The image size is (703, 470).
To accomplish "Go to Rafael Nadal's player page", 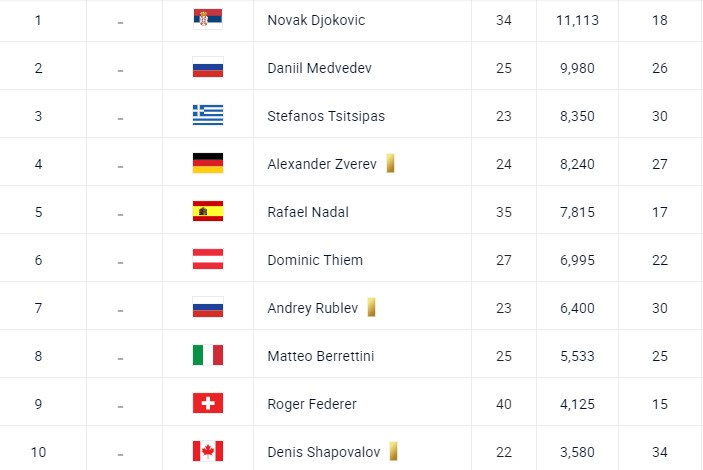I will click(308, 212).
